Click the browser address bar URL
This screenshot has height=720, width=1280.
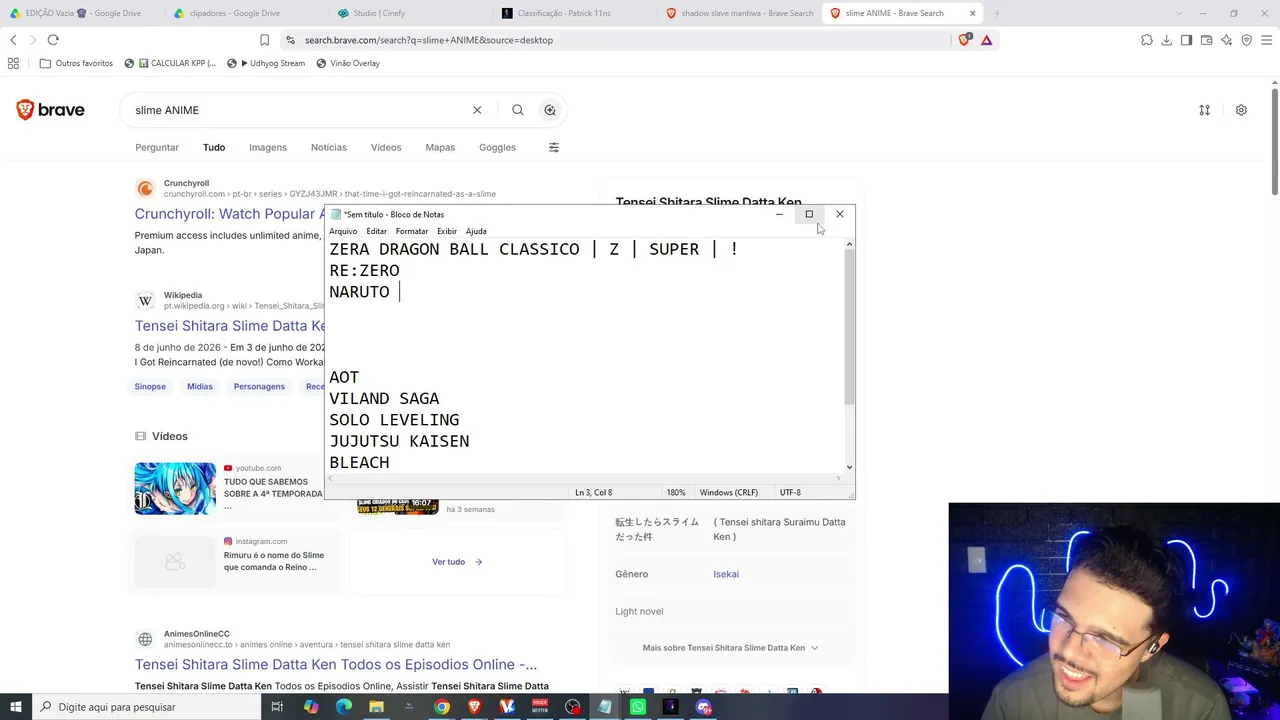[429, 40]
